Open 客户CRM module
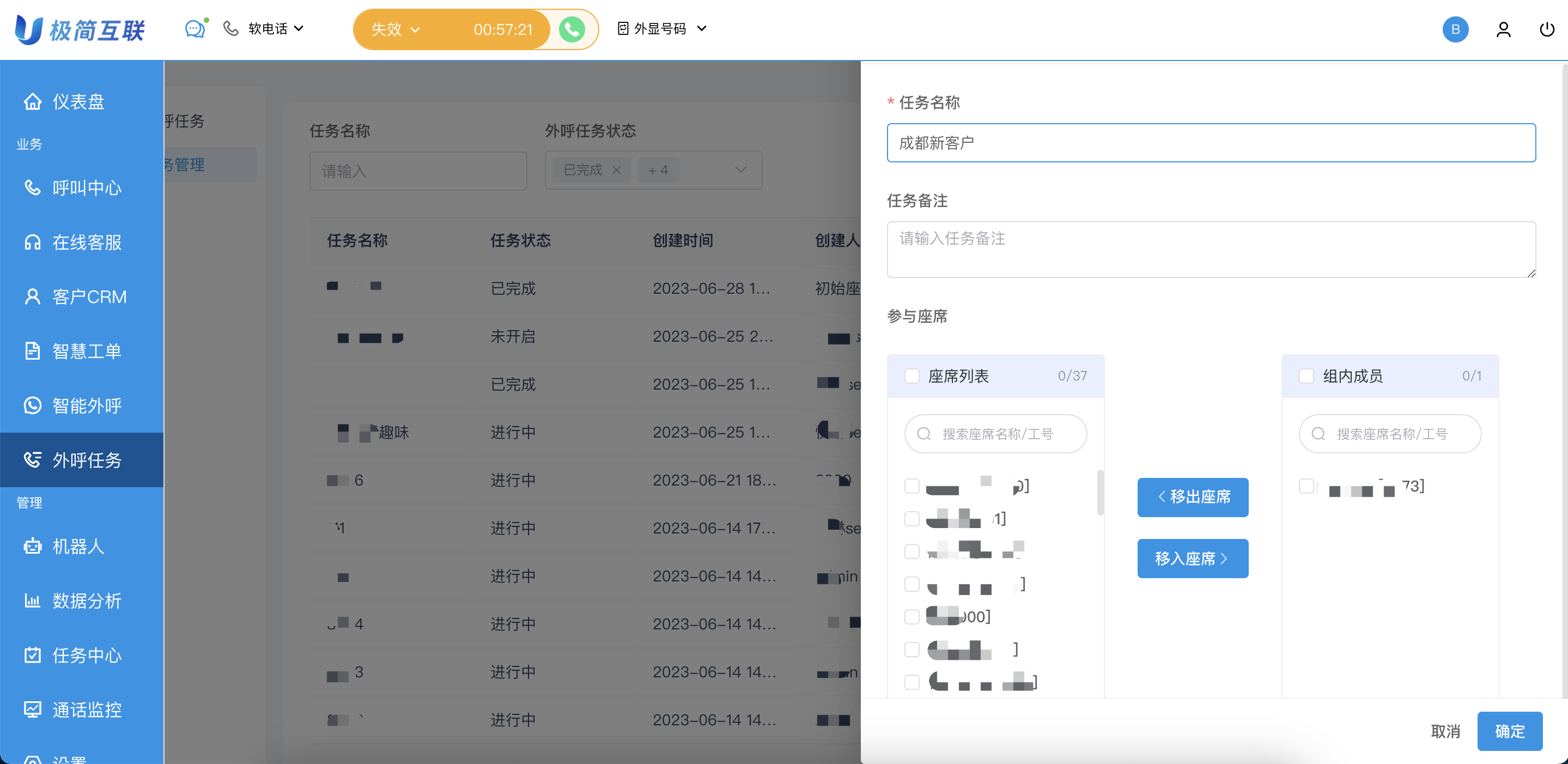This screenshot has height=764, width=1568. [x=82, y=296]
